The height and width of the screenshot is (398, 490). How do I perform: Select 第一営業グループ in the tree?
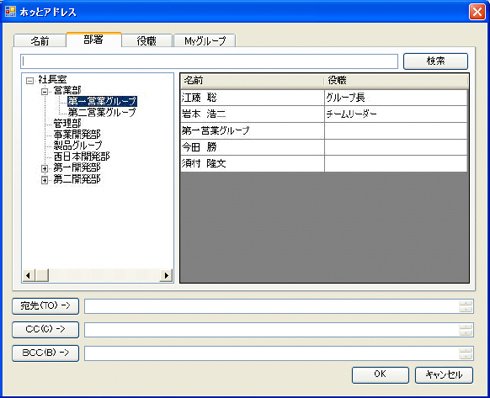point(102,101)
